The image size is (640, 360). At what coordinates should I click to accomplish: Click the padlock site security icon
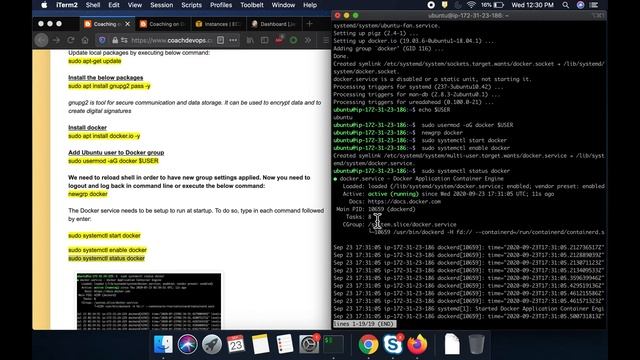pos(115,40)
